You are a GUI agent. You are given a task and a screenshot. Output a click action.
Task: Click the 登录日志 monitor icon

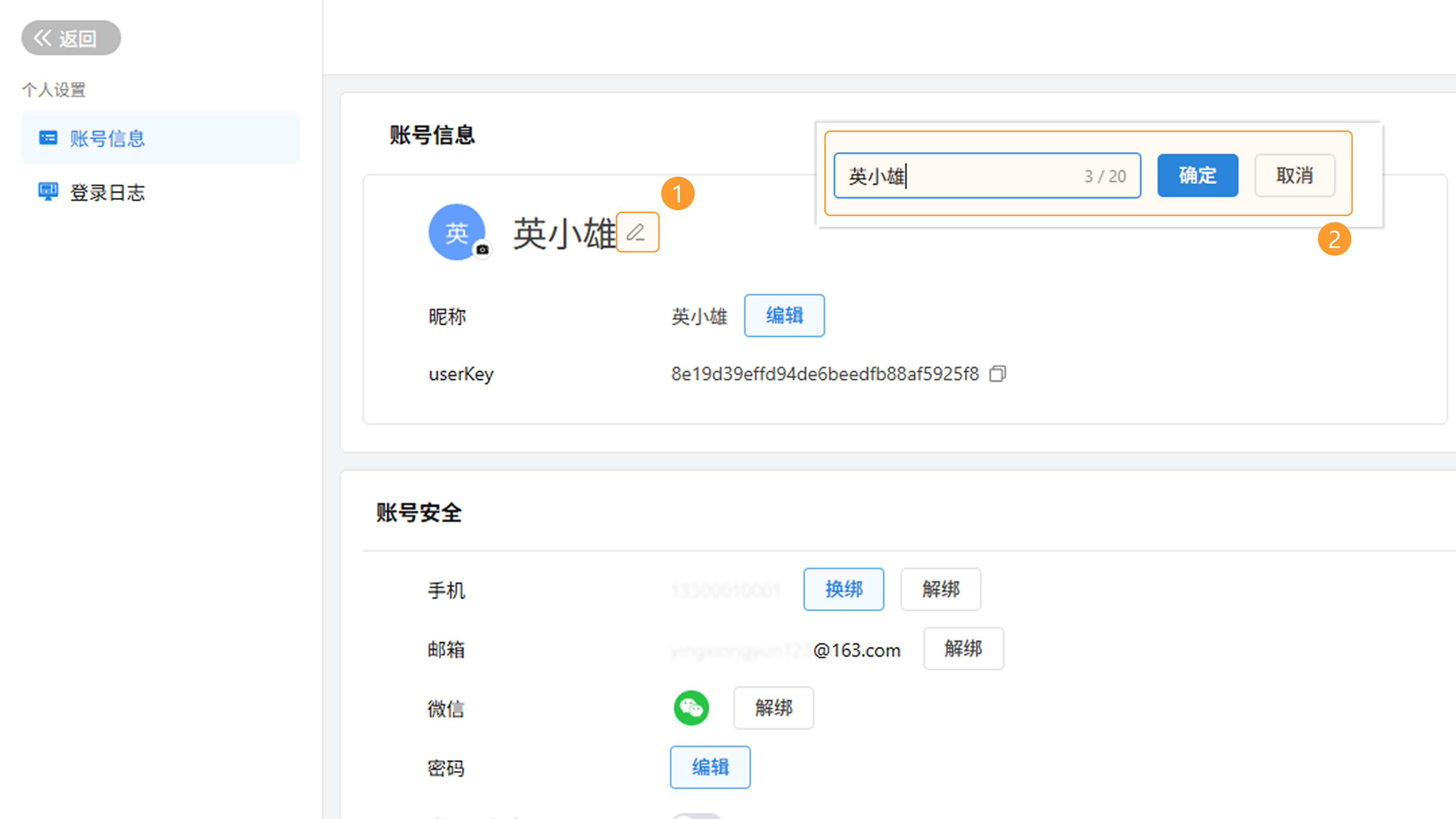click(x=48, y=191)
